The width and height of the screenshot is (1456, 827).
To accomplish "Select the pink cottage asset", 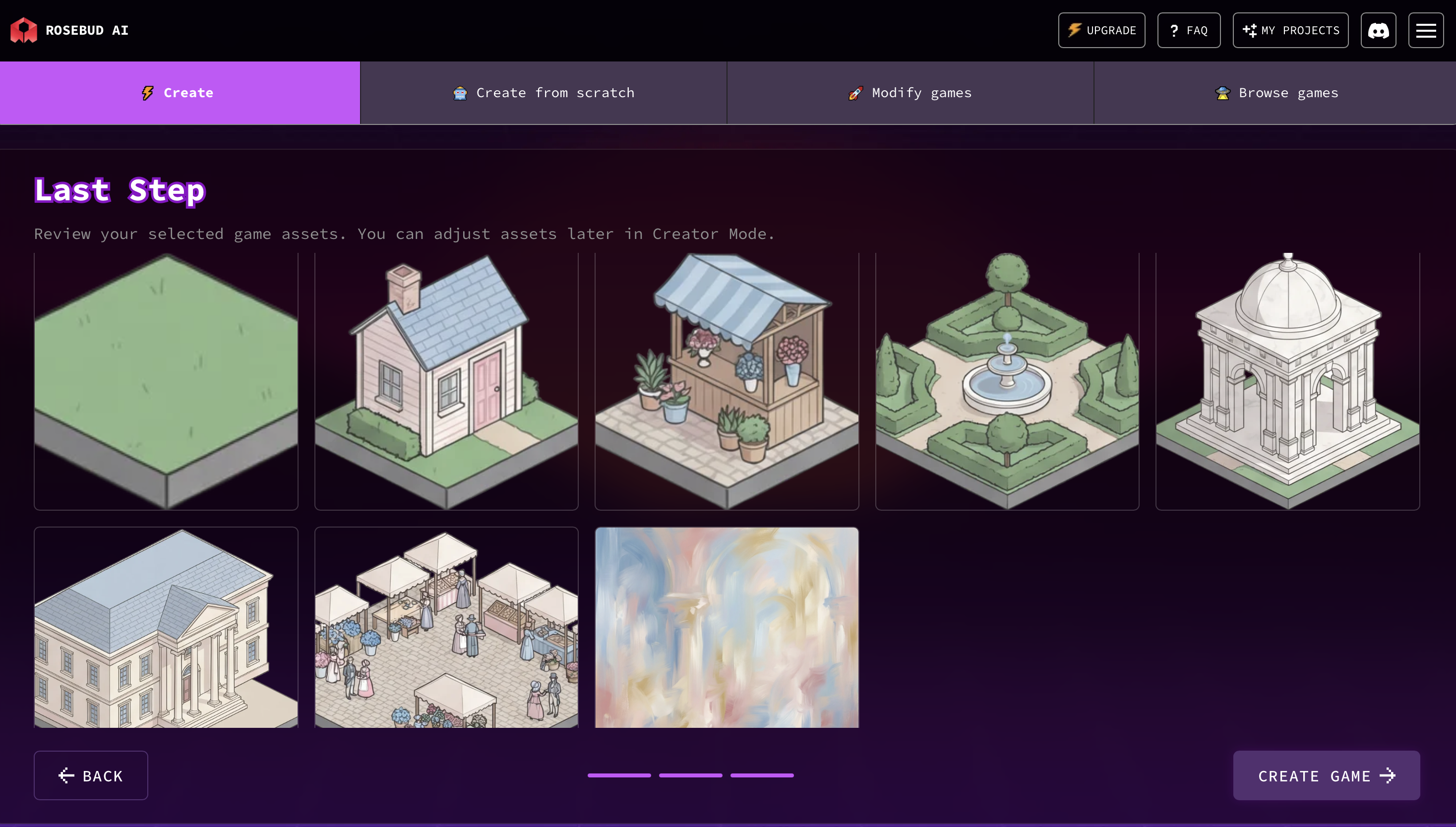I will [x=446, y=381].
